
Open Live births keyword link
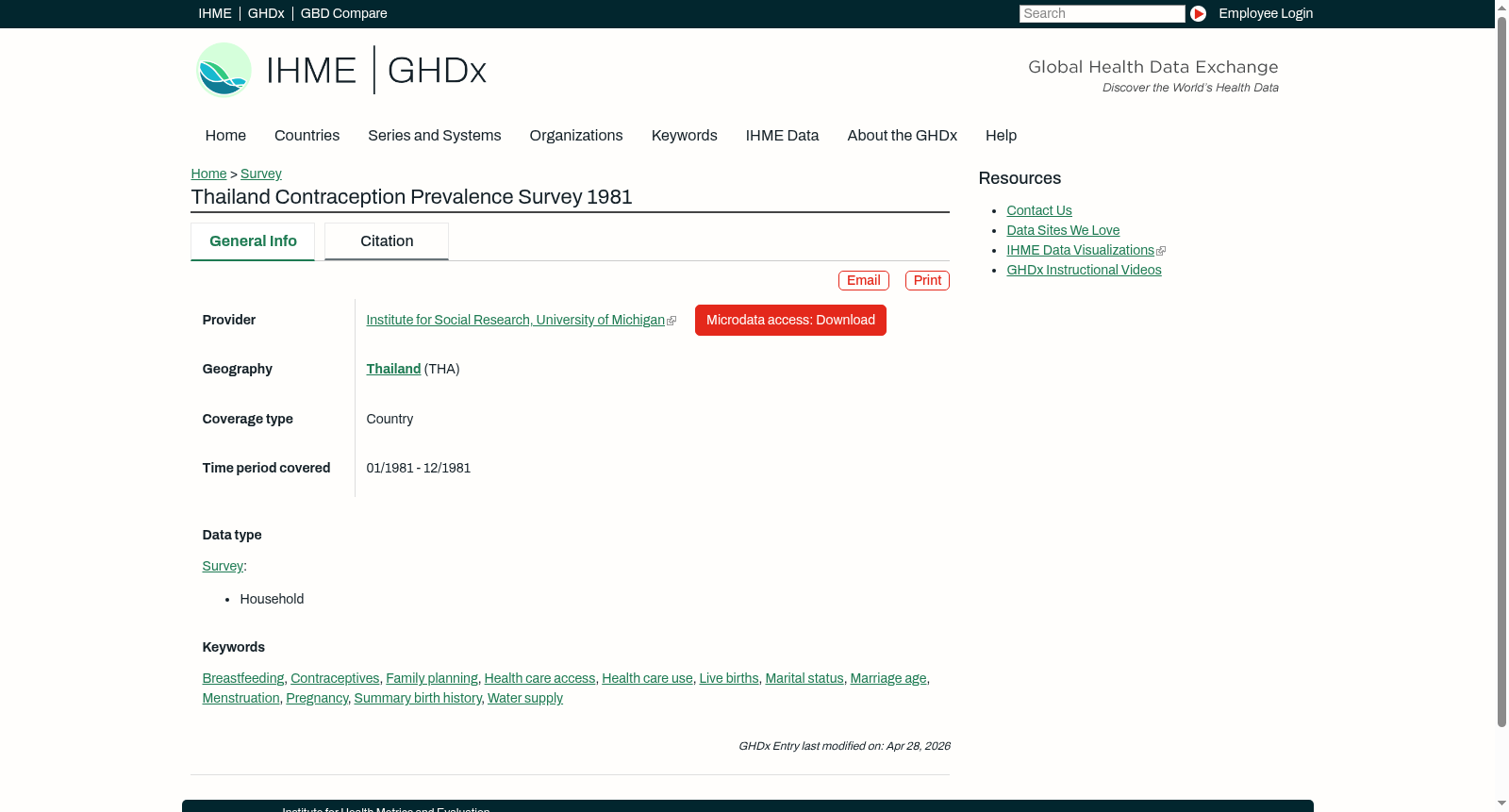728,678
